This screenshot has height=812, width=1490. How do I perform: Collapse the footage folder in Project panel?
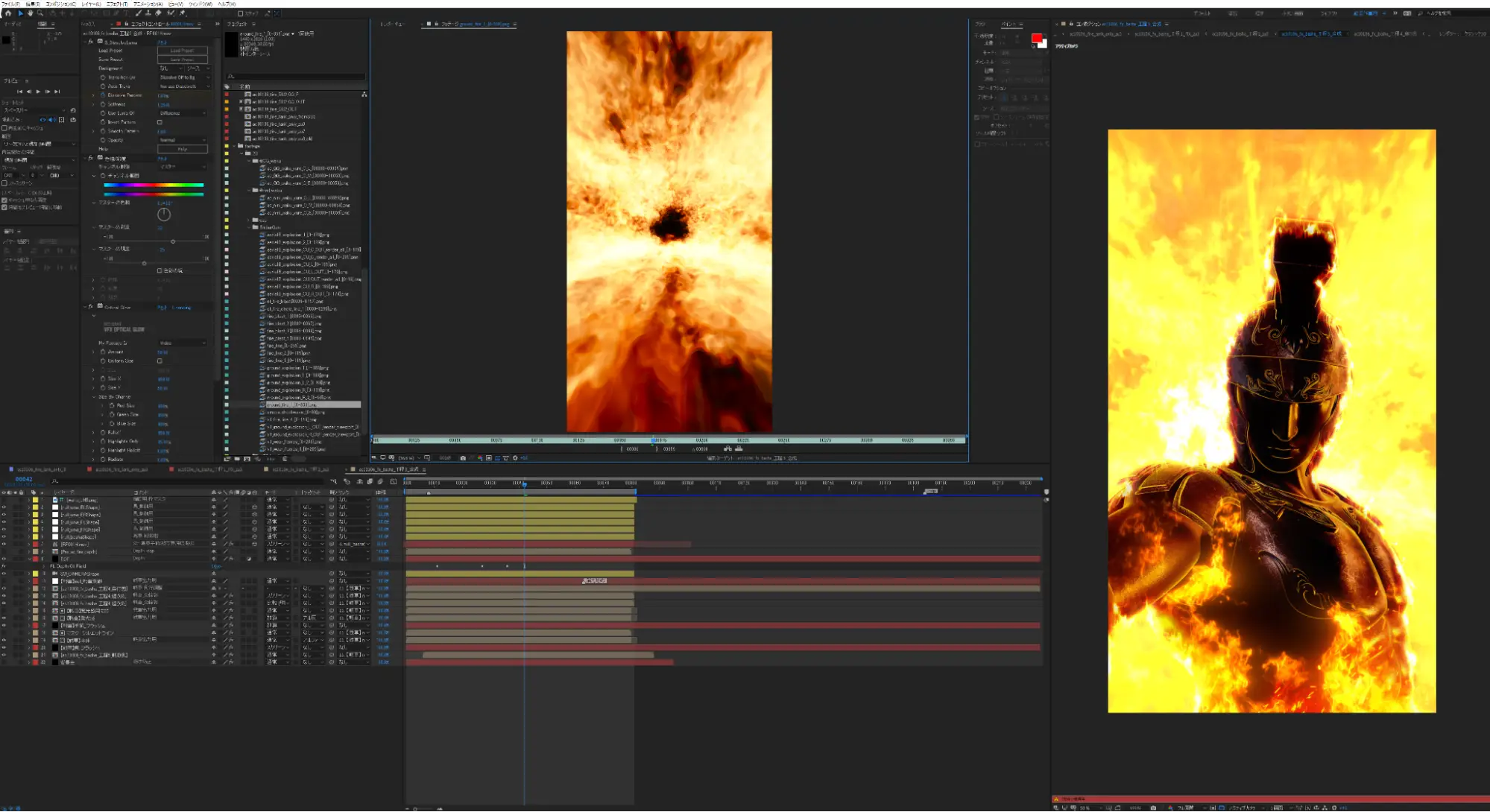coord(234,146)
